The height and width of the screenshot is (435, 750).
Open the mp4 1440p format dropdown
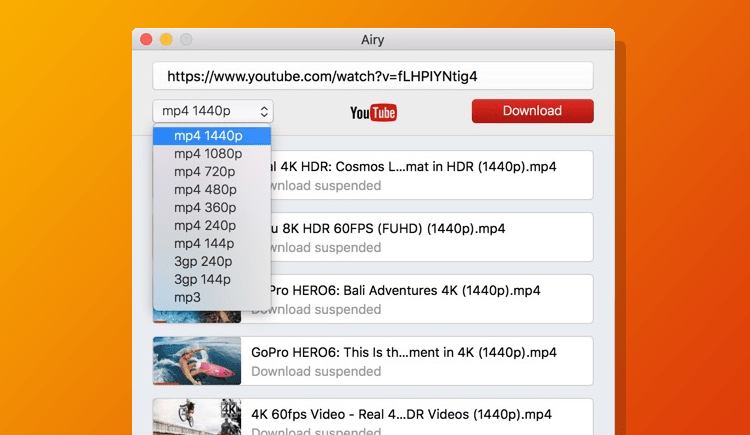(x=213, y=111)
